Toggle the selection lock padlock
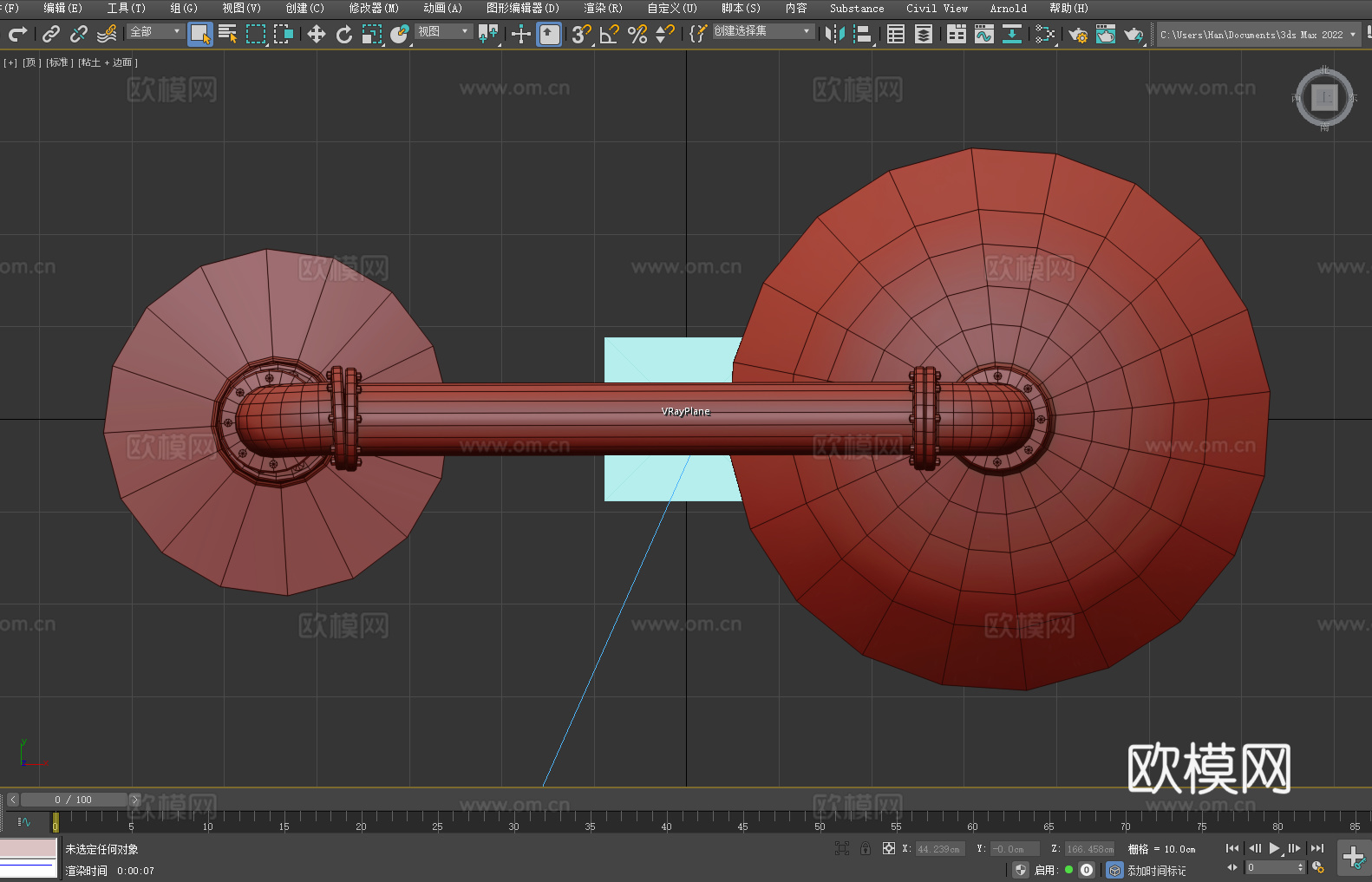Screen dimensions: 1372x882 point(866,848)
